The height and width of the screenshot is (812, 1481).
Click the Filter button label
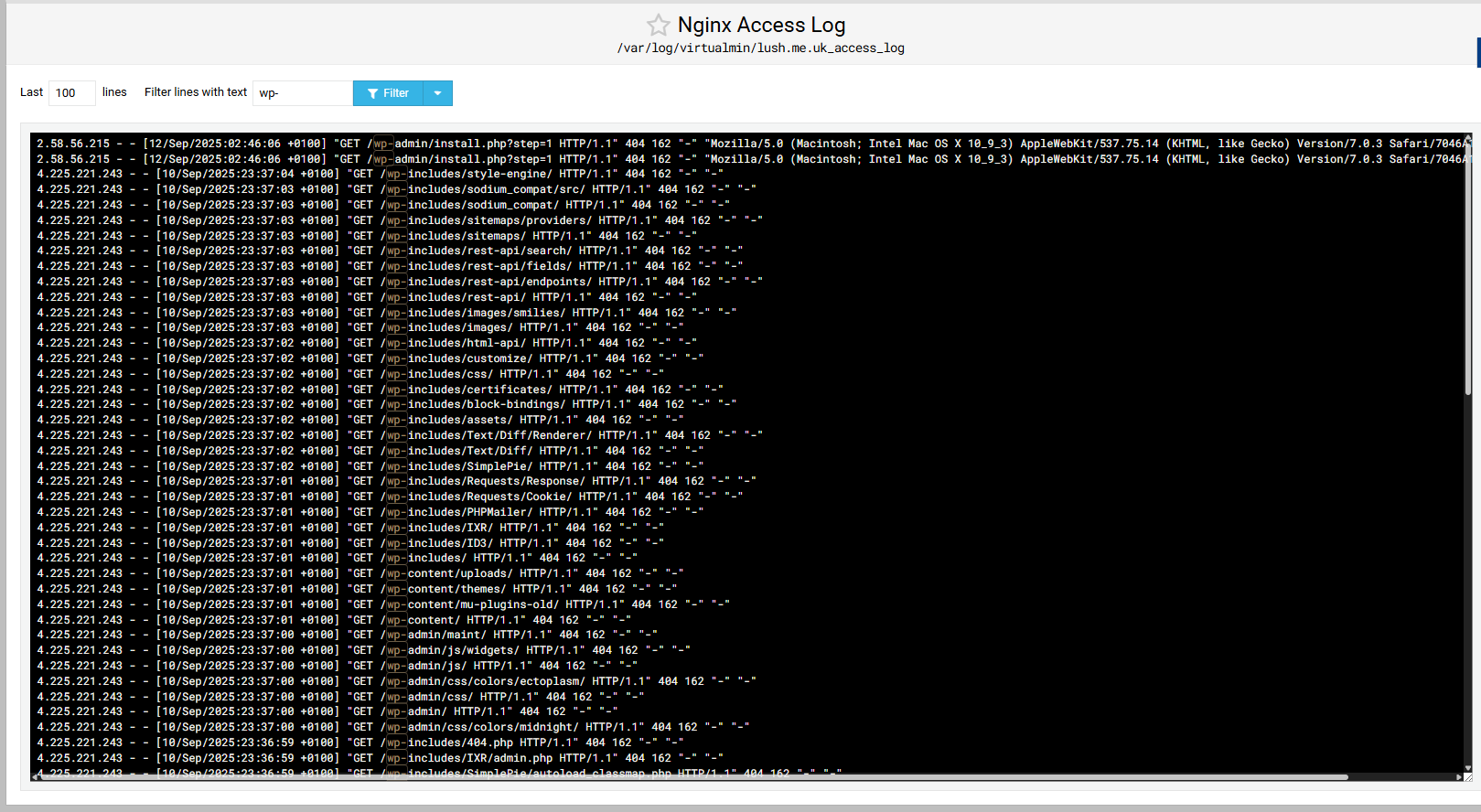pos(395,93)
